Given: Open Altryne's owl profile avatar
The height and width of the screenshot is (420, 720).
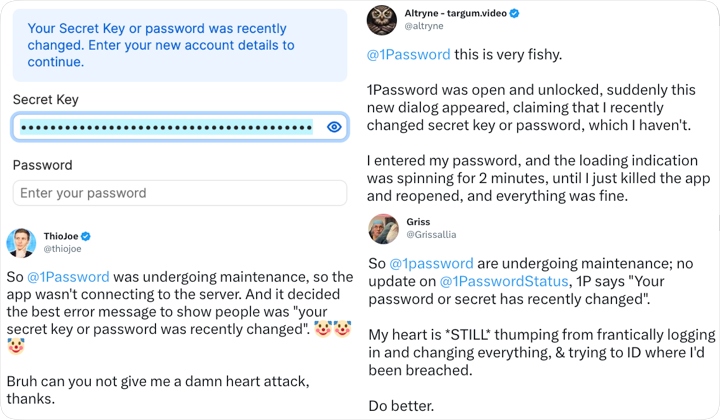Looking at the screenshot, I should (x=382, y=19).
